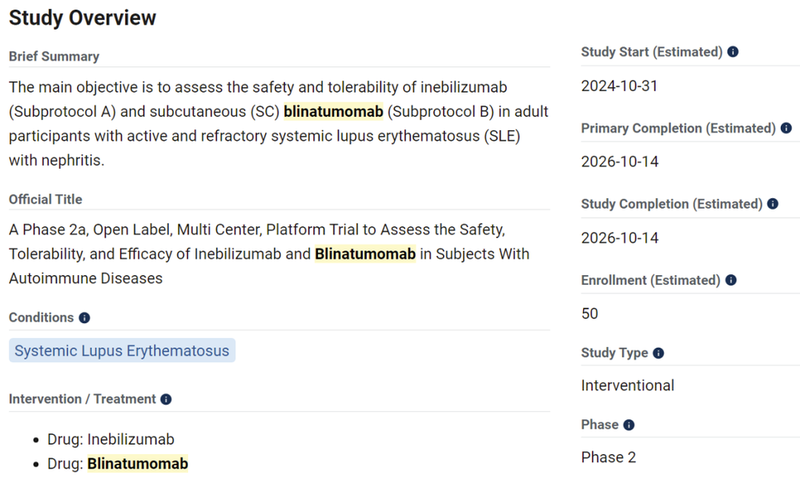The image size is (800, 483).
Task: Click the Study Start (Estimated) info icon
Action: (x=733, y=51)
